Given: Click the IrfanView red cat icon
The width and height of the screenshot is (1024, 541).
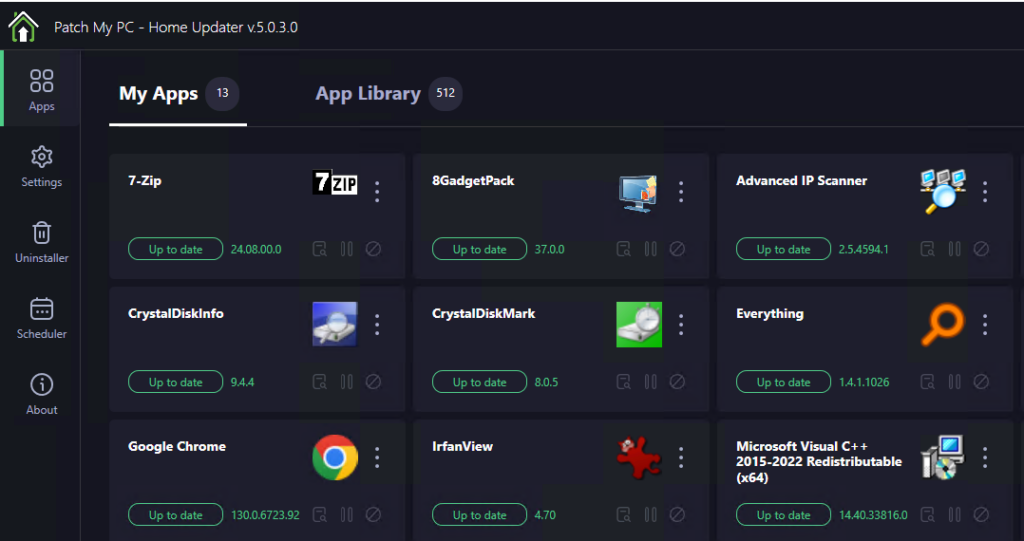Looking at the screenshot, I should point(639,457).
